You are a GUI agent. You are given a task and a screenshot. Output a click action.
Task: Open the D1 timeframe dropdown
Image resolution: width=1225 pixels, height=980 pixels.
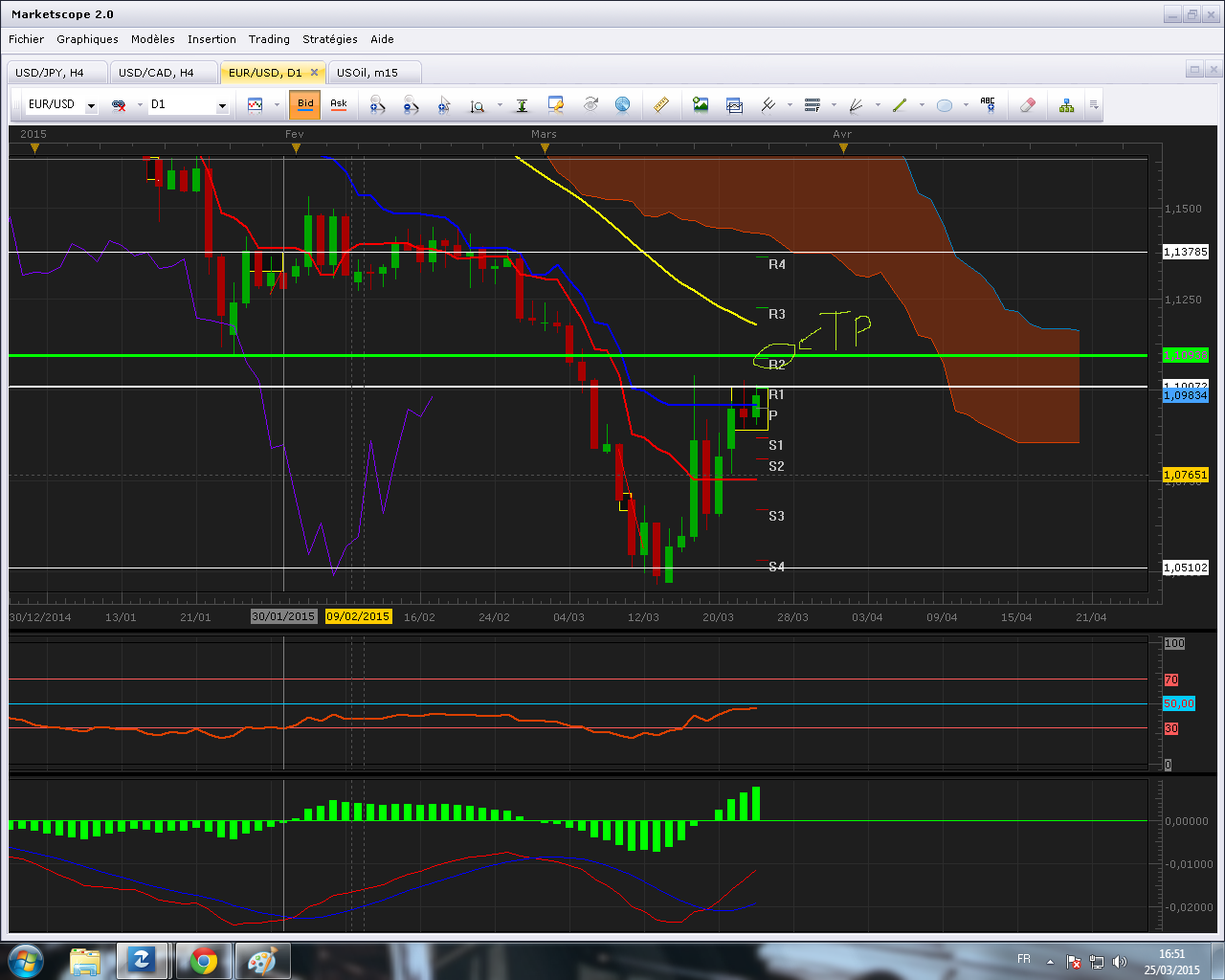[222, 106]
